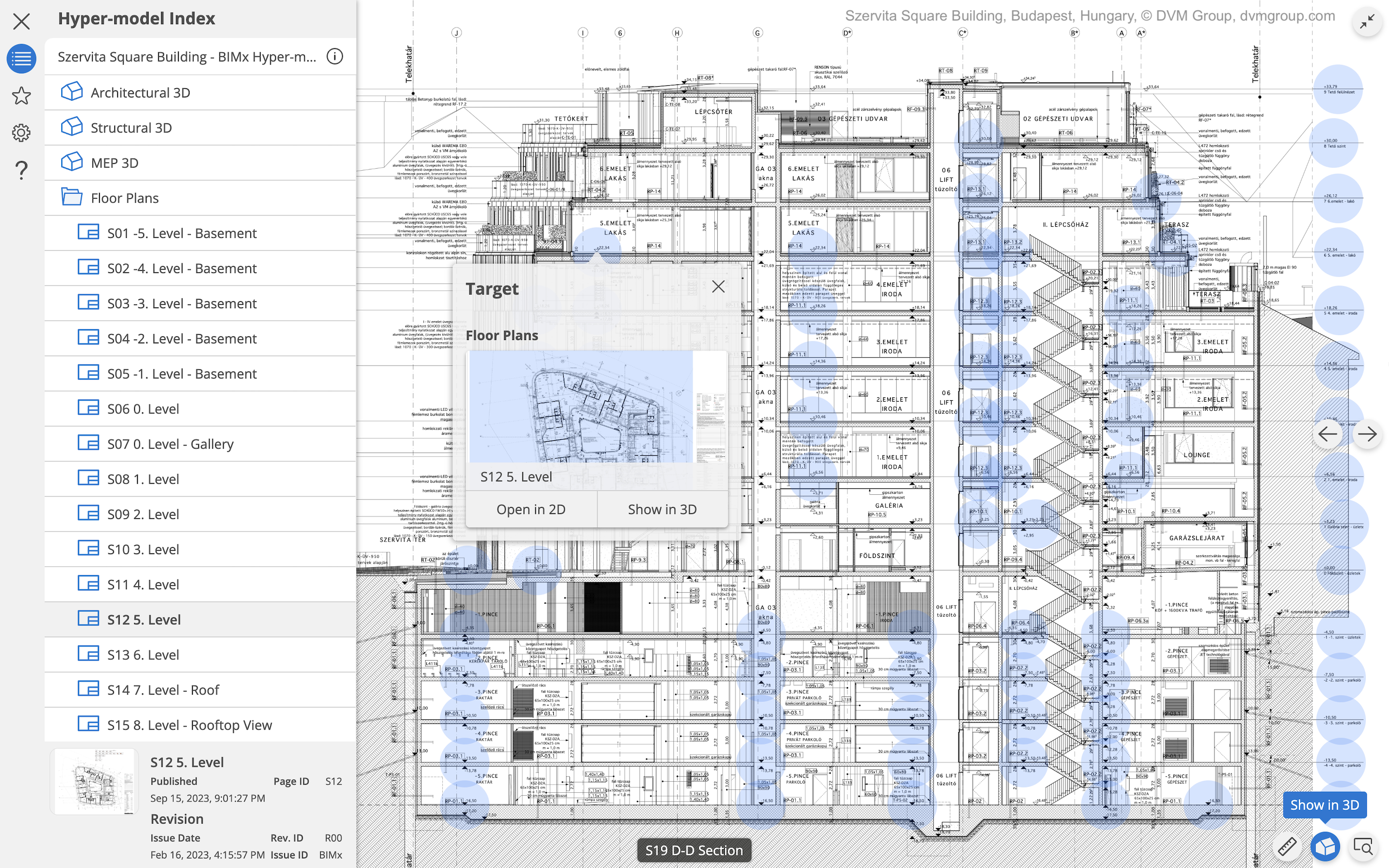The image size is (1389, 868).
Task: Select S01 -5. Level - Basement plan
Action: point(182,233)
